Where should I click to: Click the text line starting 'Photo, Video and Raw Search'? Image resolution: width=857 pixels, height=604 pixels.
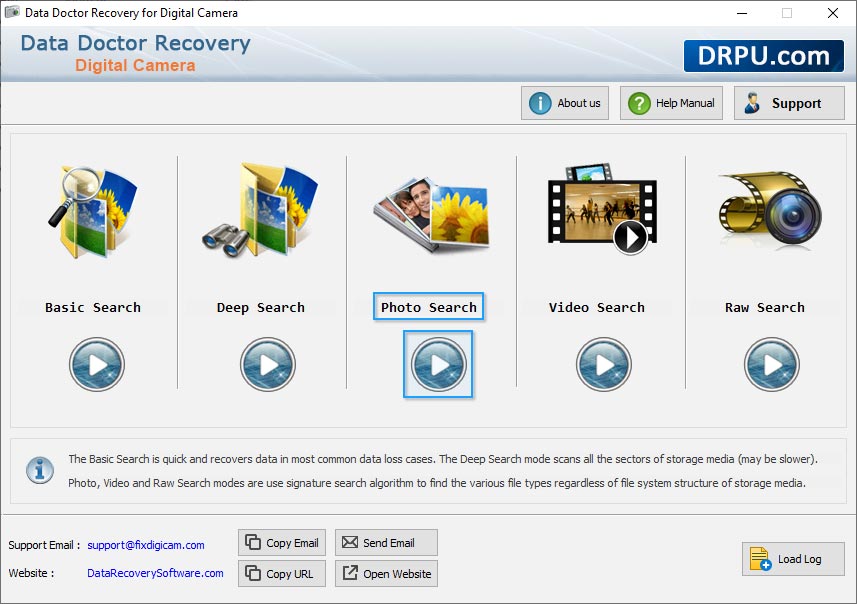click(437, 483)
